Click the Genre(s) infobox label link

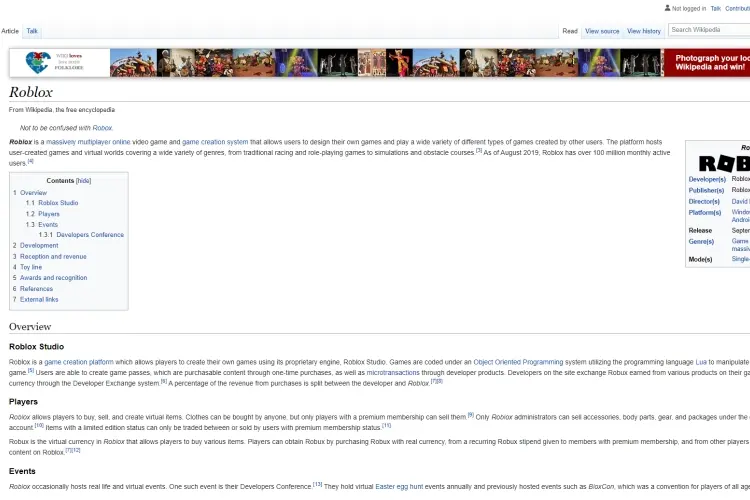[701, 242]
